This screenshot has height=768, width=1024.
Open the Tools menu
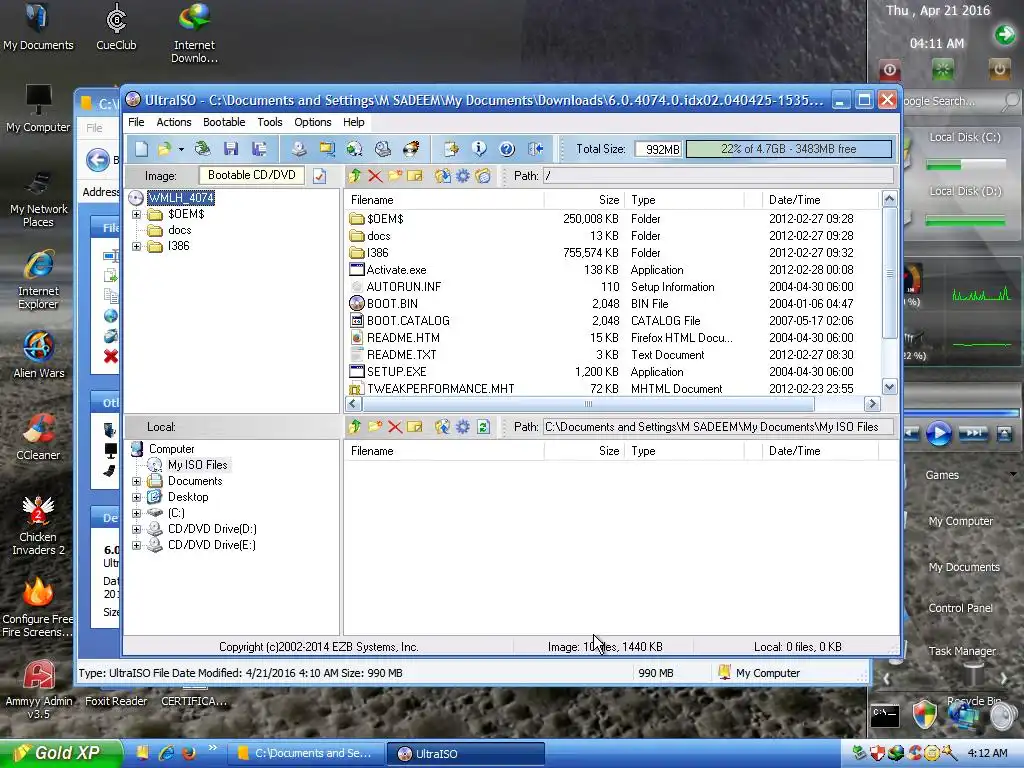tap(270, 122)
